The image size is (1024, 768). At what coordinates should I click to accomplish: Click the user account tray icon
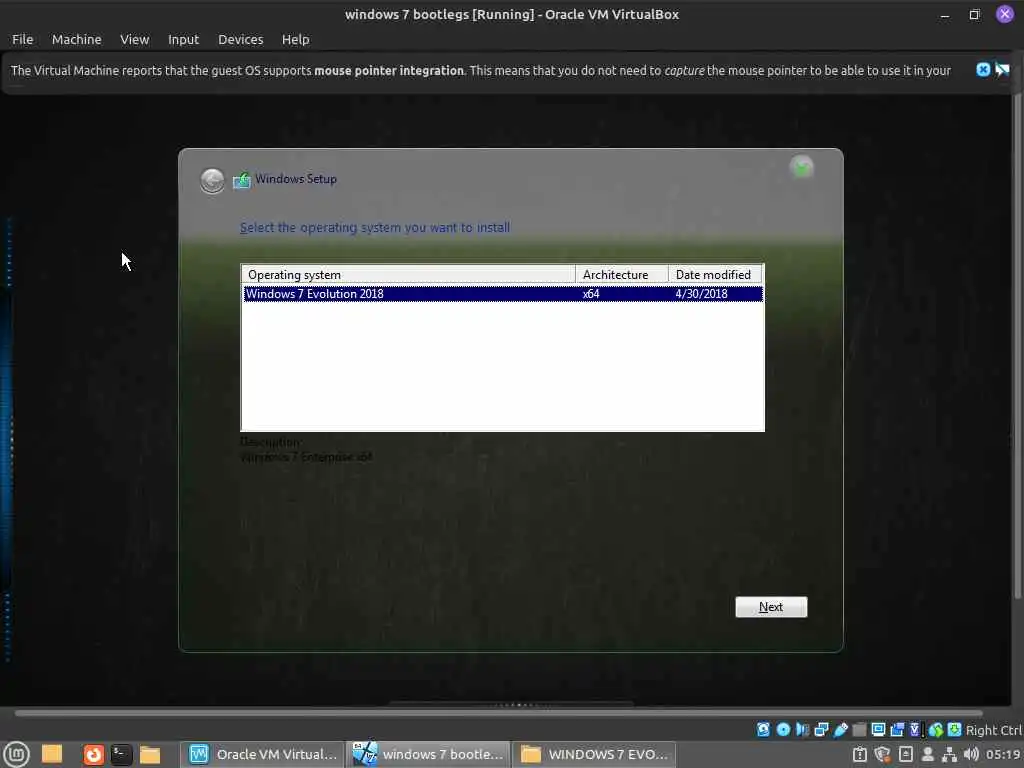(x=927, y=754)
